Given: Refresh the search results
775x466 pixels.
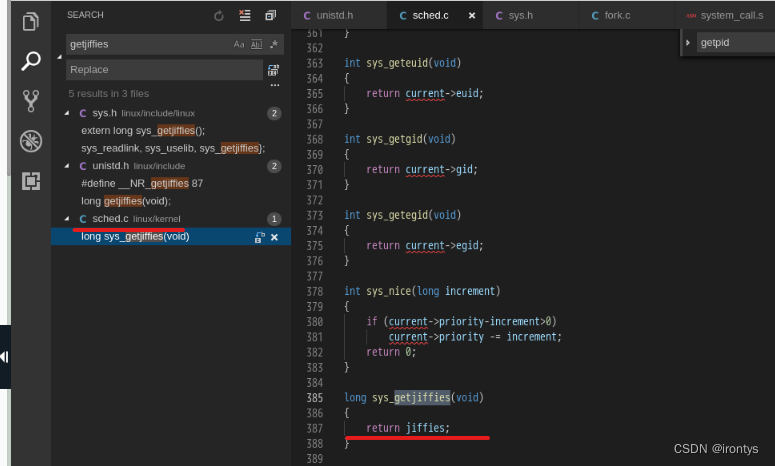Looking at the screenshot, I should point(219,16).
